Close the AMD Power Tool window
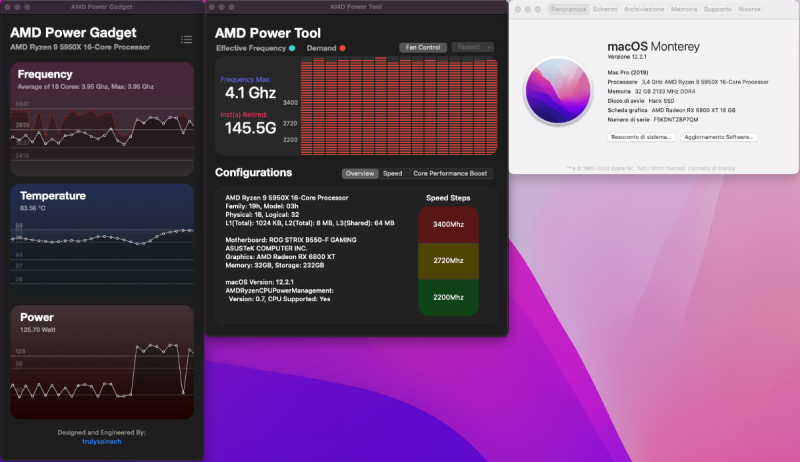Image resolution: width=800 pixels, height=462 pixels. [x=211, y=7]
